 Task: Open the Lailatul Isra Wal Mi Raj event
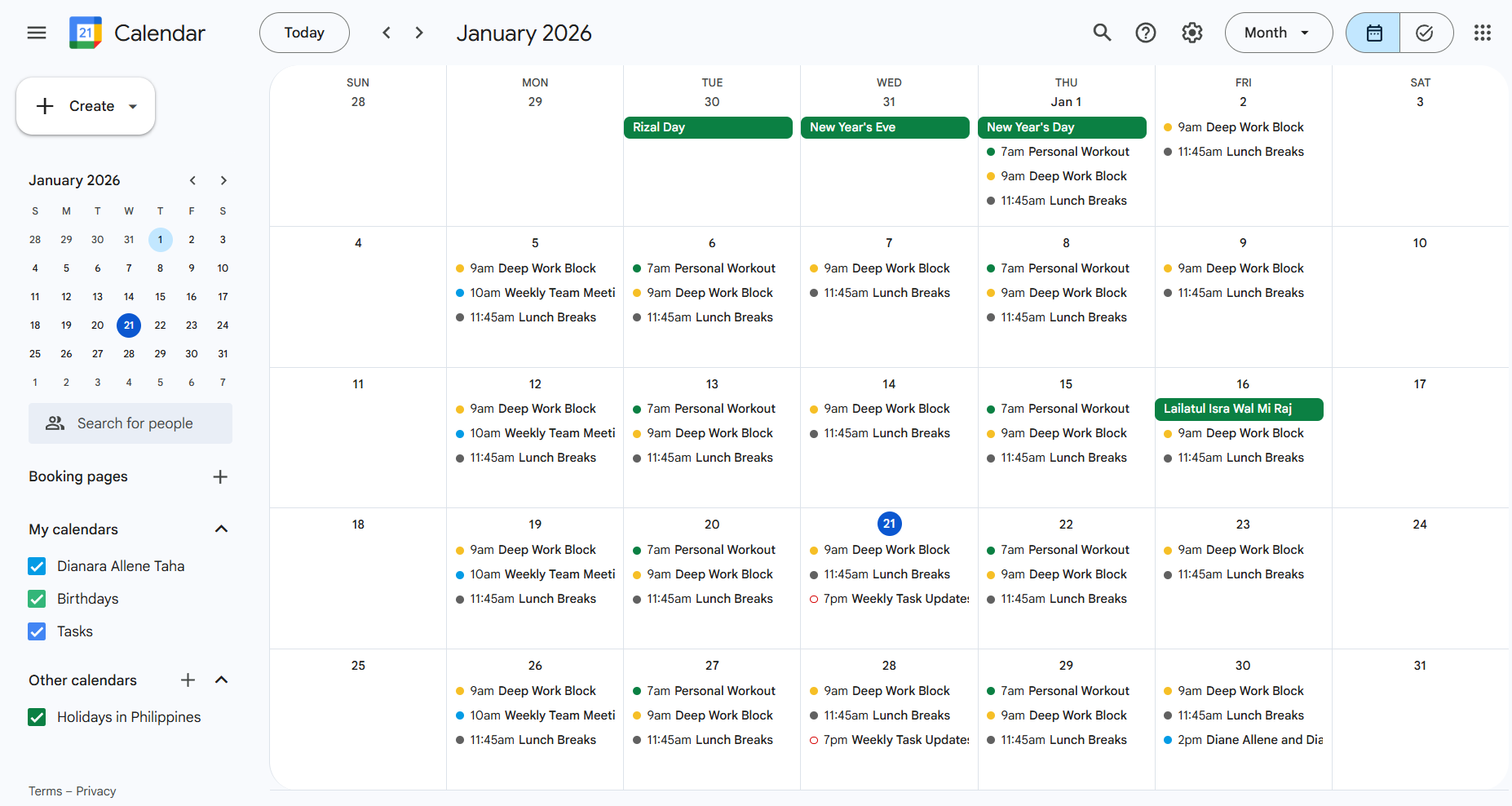(1238, 409)
